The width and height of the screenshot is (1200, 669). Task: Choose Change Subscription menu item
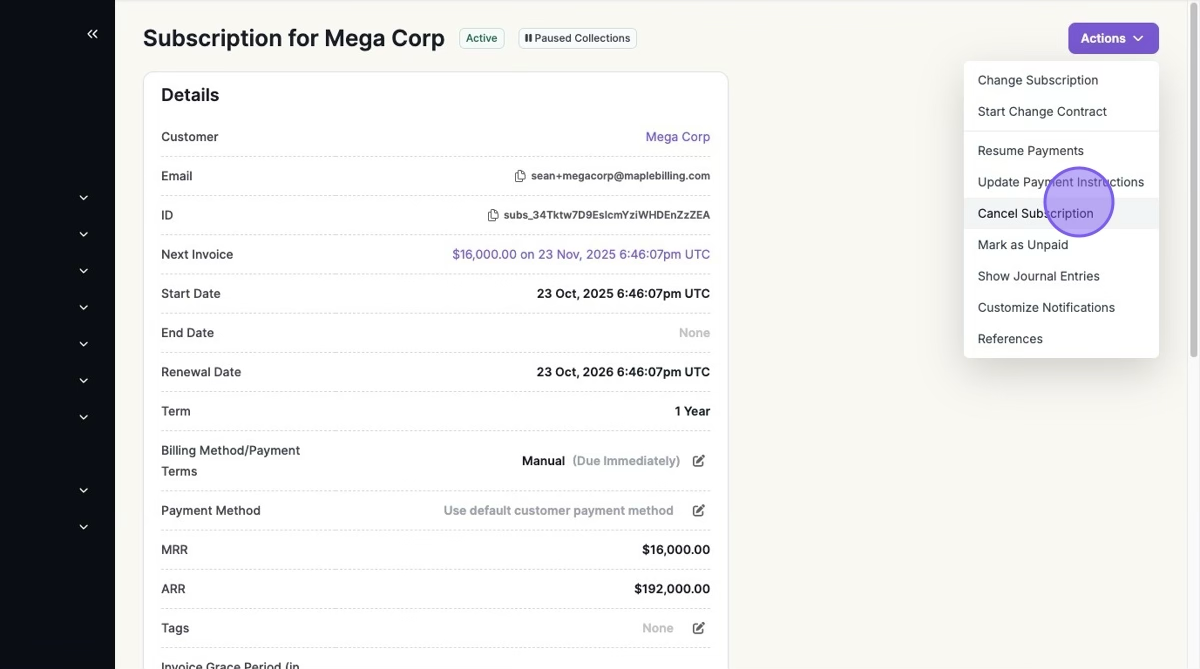(x=1037, y=80)
